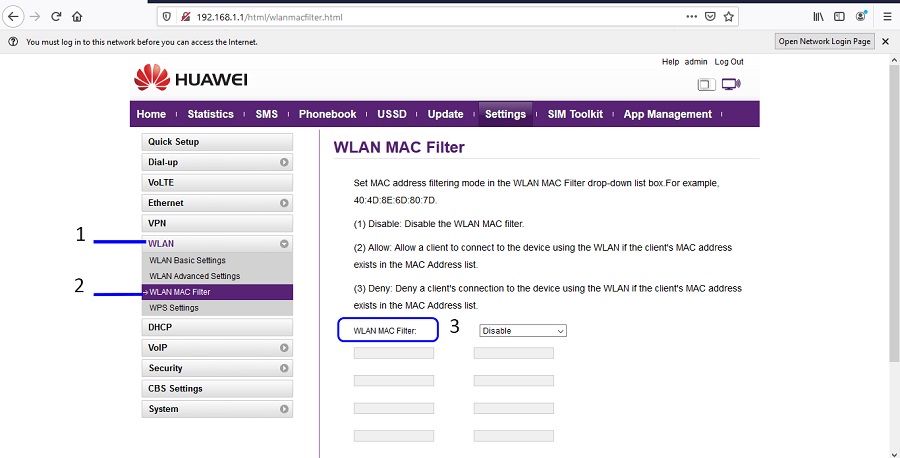Open the VPN sidebar item
900x458 pixels.
coord(217,223)
